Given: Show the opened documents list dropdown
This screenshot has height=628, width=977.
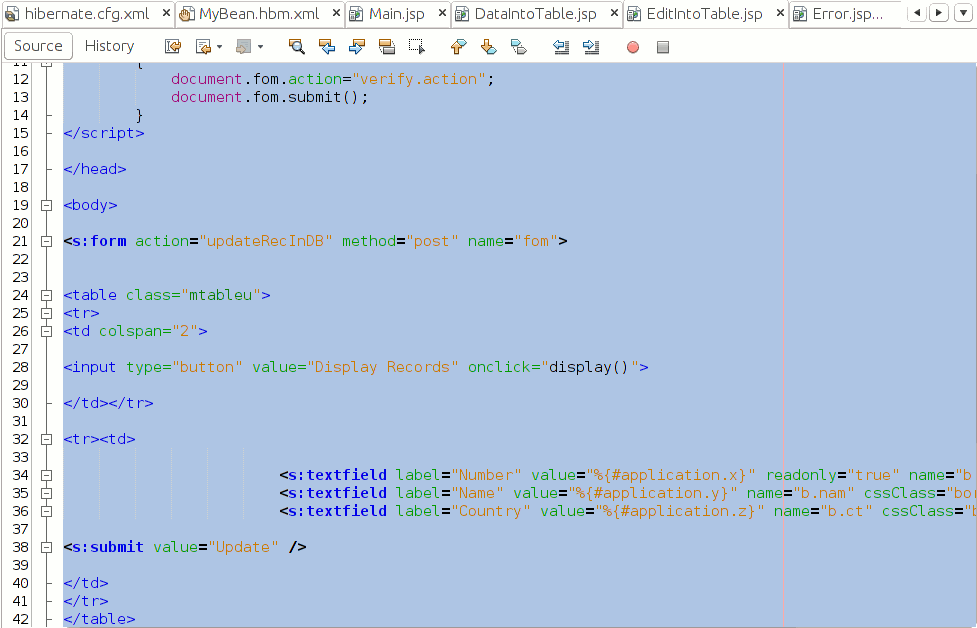Looking at the screenshot, I should pos(963,12).
